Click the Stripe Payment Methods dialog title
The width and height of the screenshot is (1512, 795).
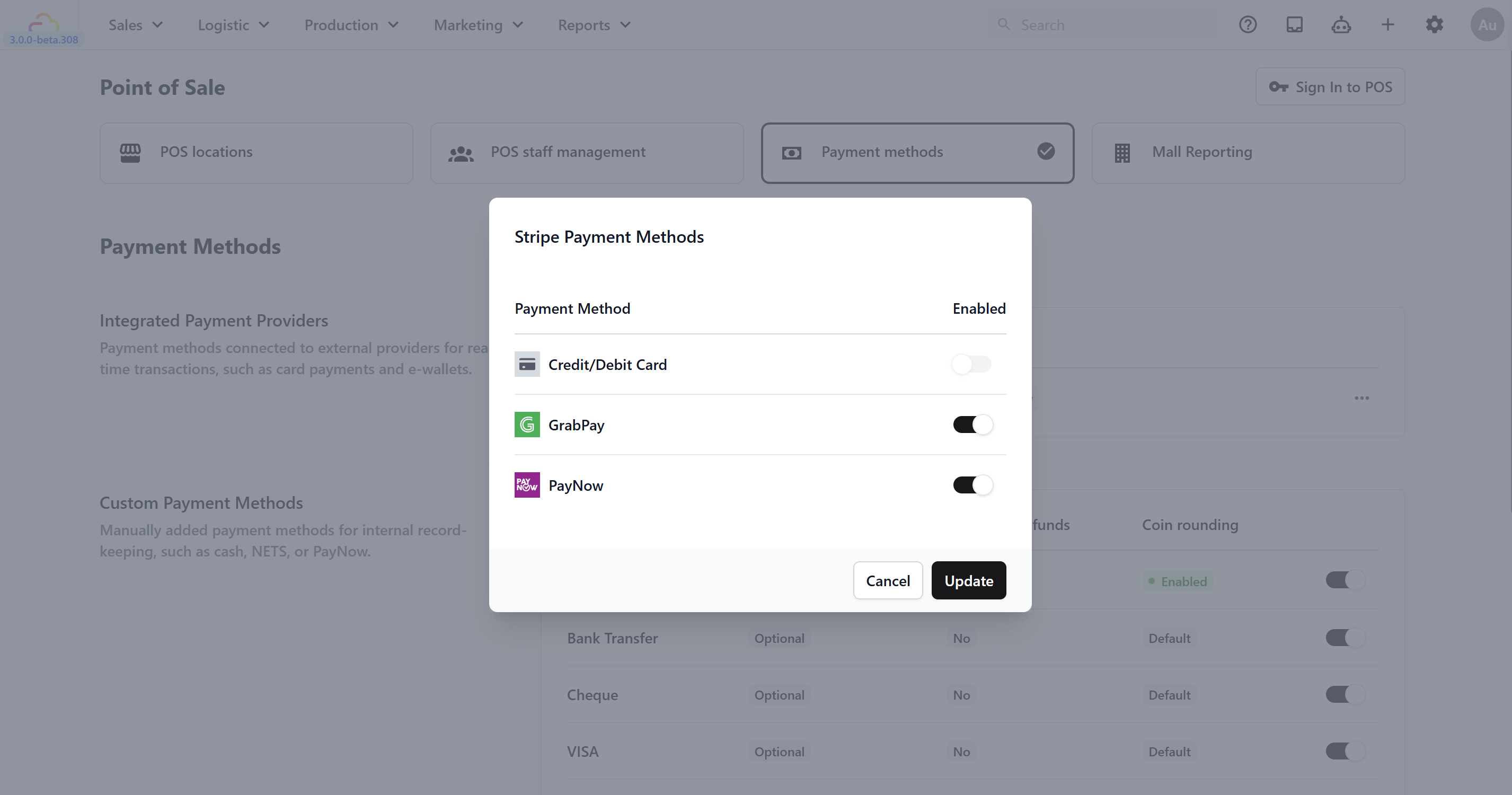pos(609,236)
